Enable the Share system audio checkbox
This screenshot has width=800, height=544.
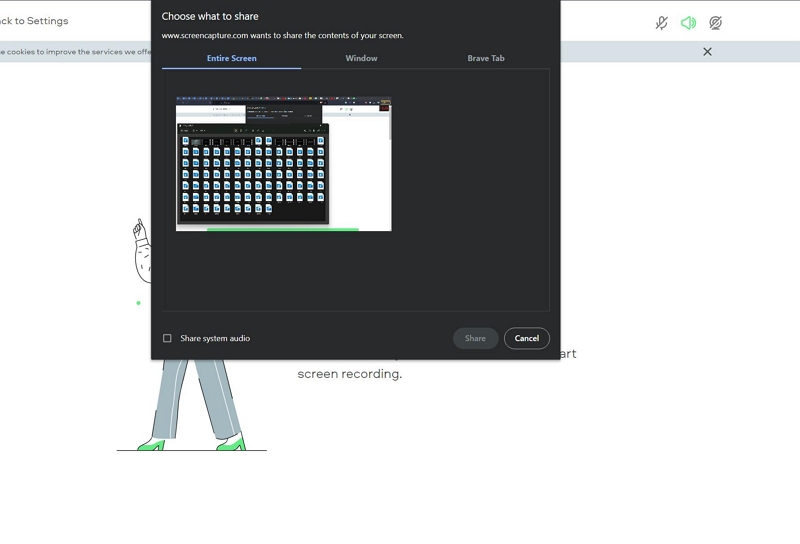pyautogui.click(x=167, y=338)
